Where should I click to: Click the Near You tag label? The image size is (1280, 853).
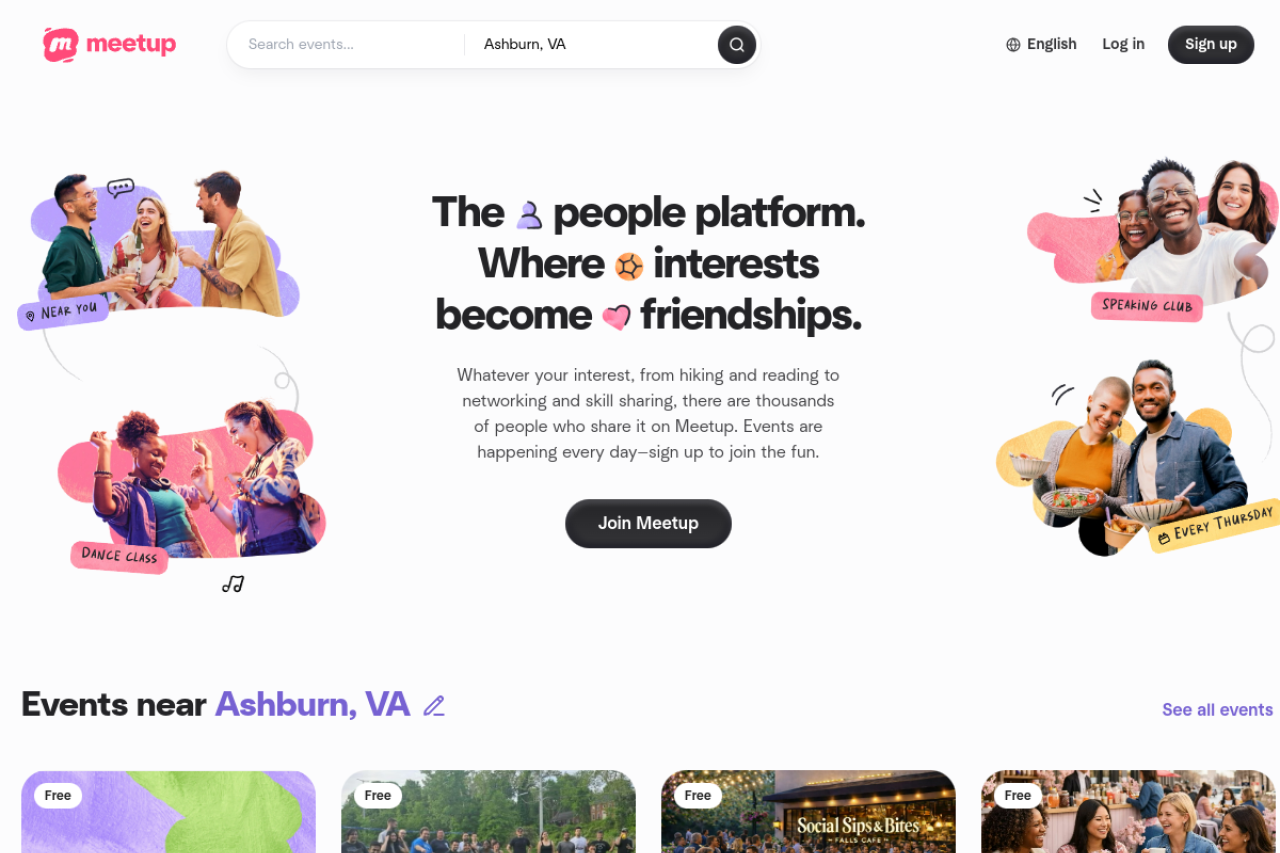click(62, 312)
